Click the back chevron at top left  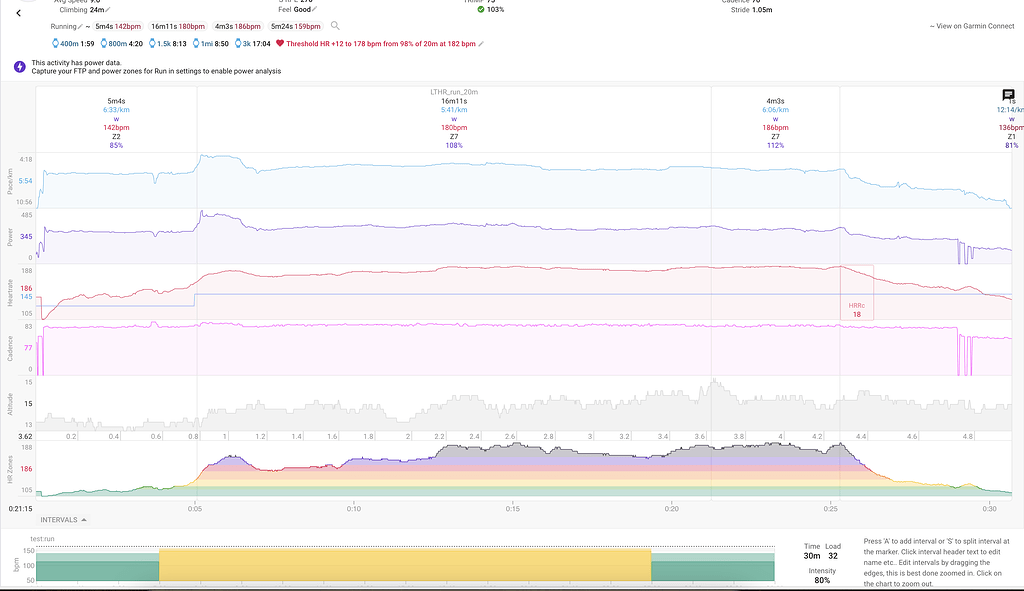pos(18,14)
